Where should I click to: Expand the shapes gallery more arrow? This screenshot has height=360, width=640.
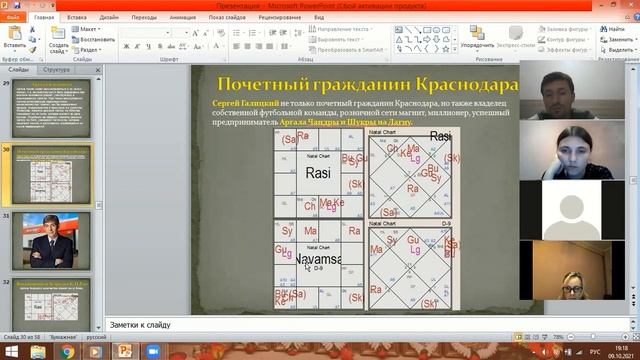455,49
